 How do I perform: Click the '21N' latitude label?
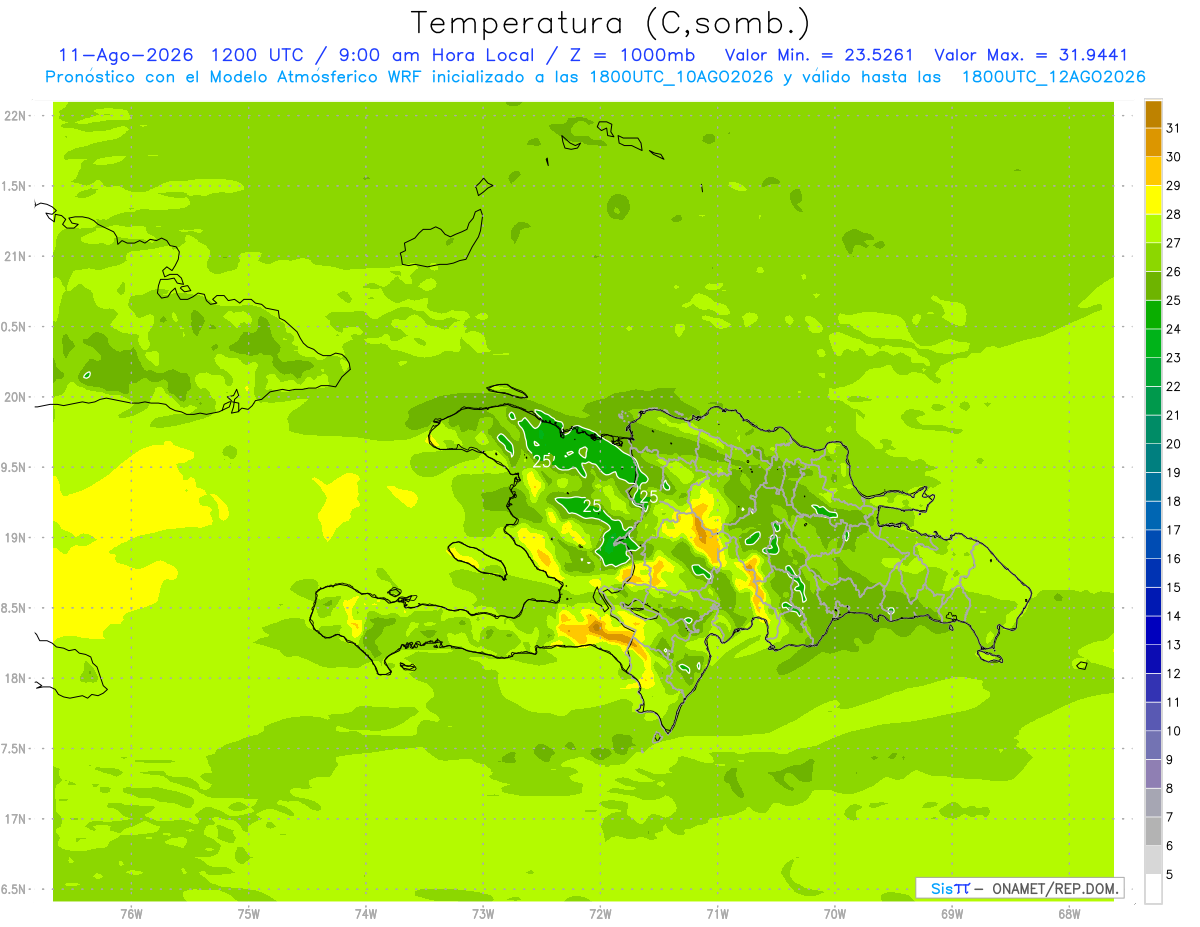tap(15, 257)
